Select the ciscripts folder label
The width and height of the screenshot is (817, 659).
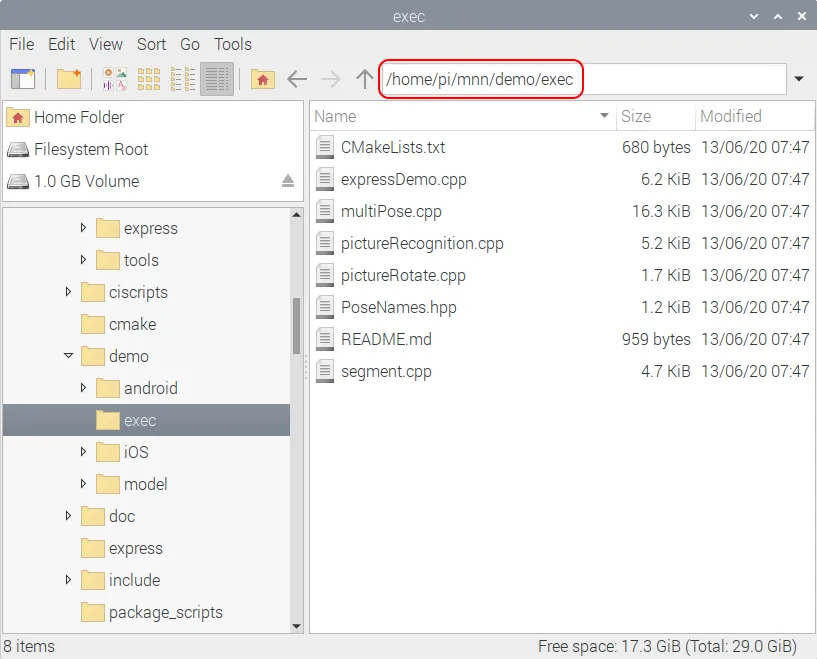point(138,292)
